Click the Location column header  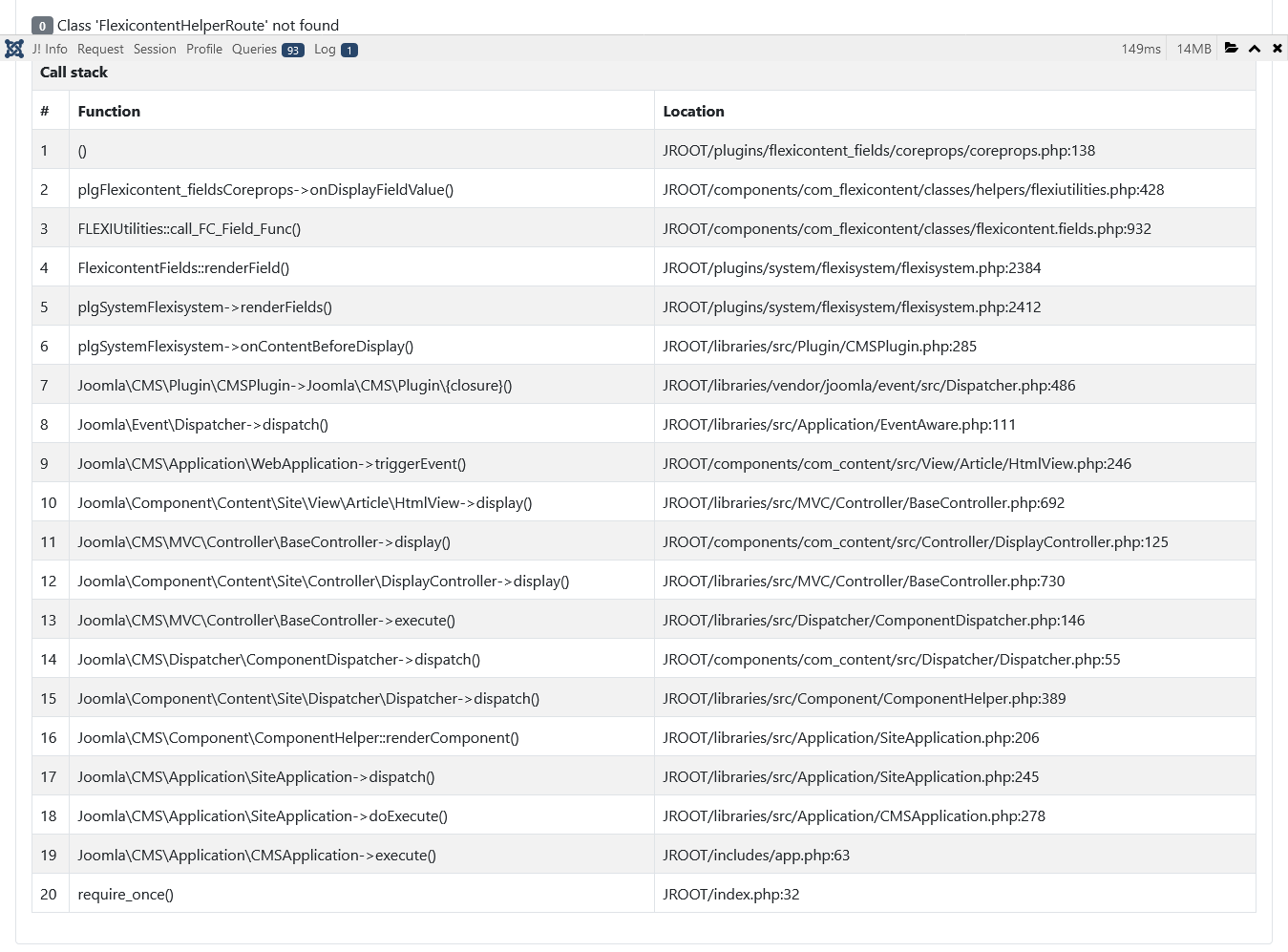click(693, 111)
